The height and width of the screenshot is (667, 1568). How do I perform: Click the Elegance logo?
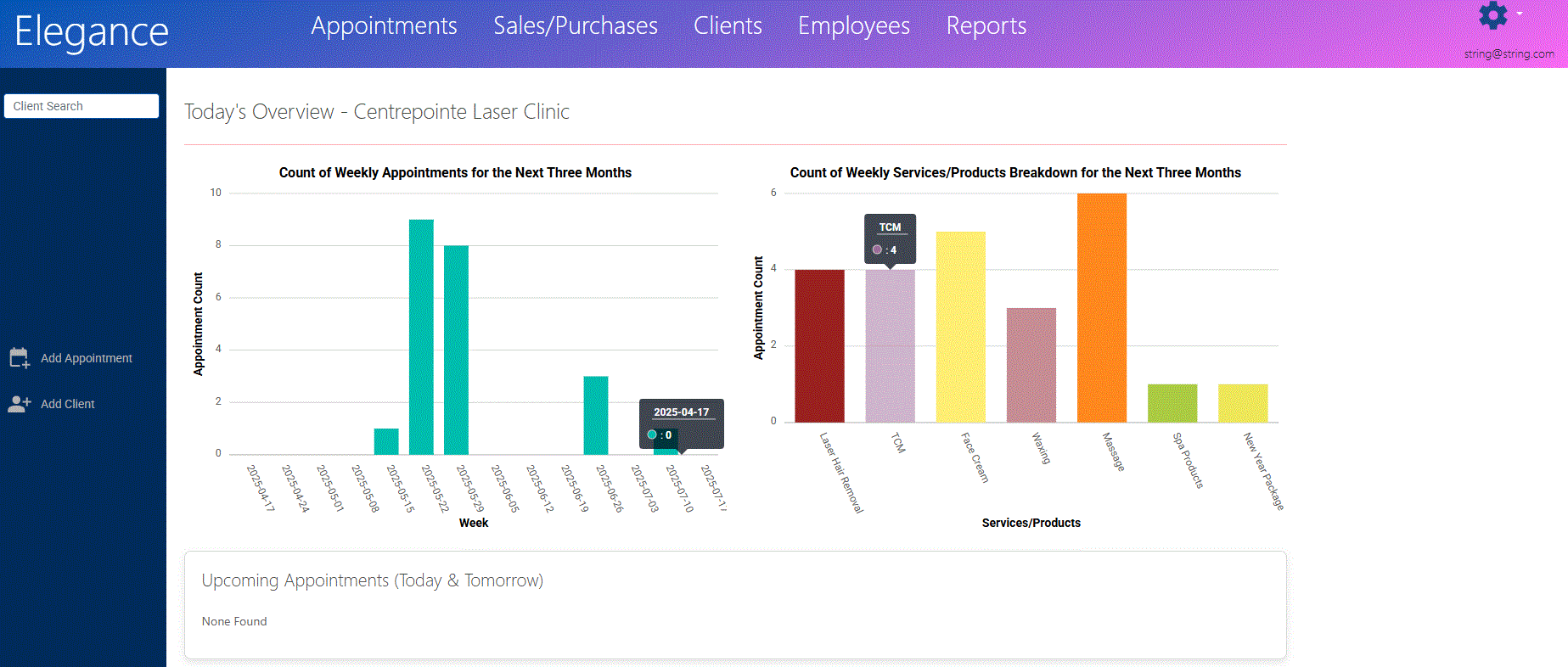92,32
